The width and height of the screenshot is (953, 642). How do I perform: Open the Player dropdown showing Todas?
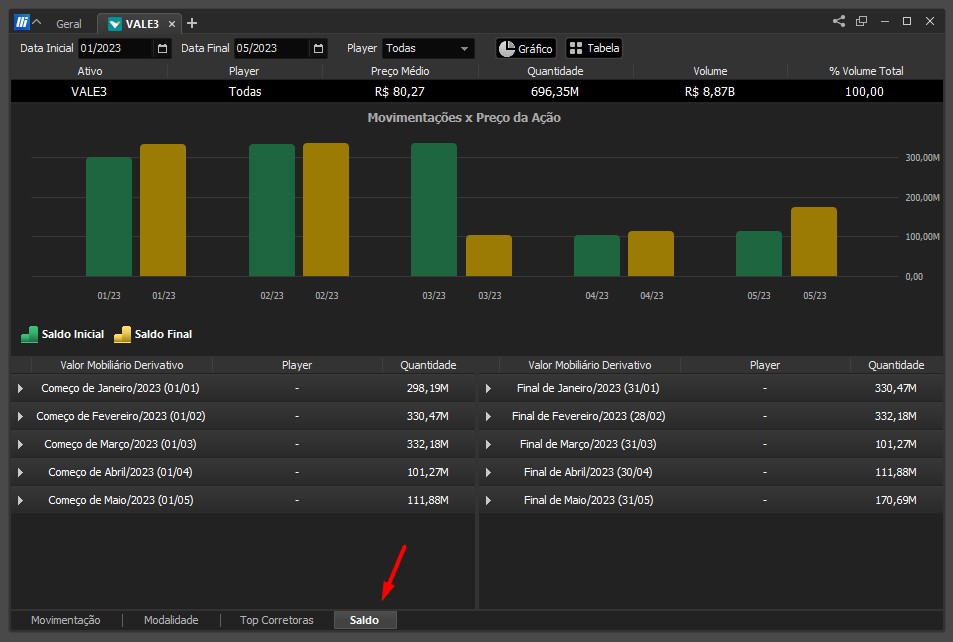pos(428,48)
